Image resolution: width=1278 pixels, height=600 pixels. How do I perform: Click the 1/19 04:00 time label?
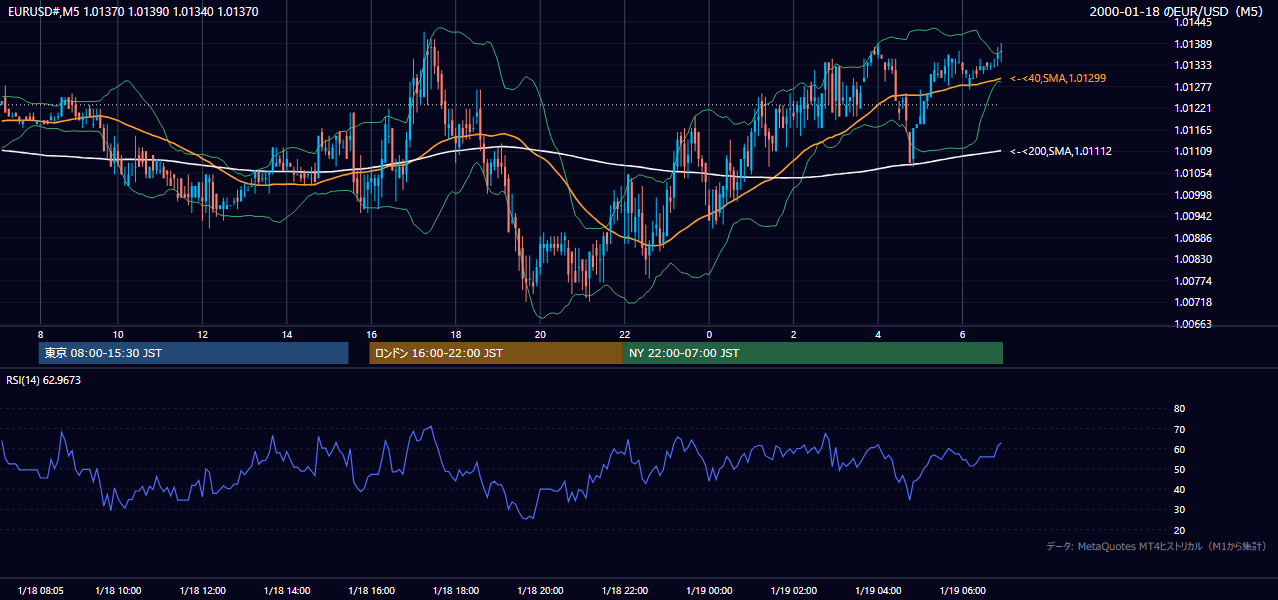(x=878, y=590)
